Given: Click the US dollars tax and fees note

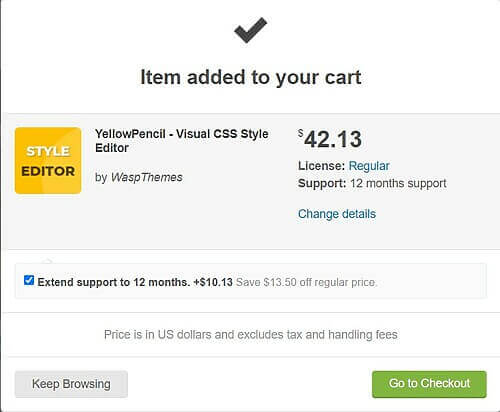Looking at the screenshot, I should point(251,334).
